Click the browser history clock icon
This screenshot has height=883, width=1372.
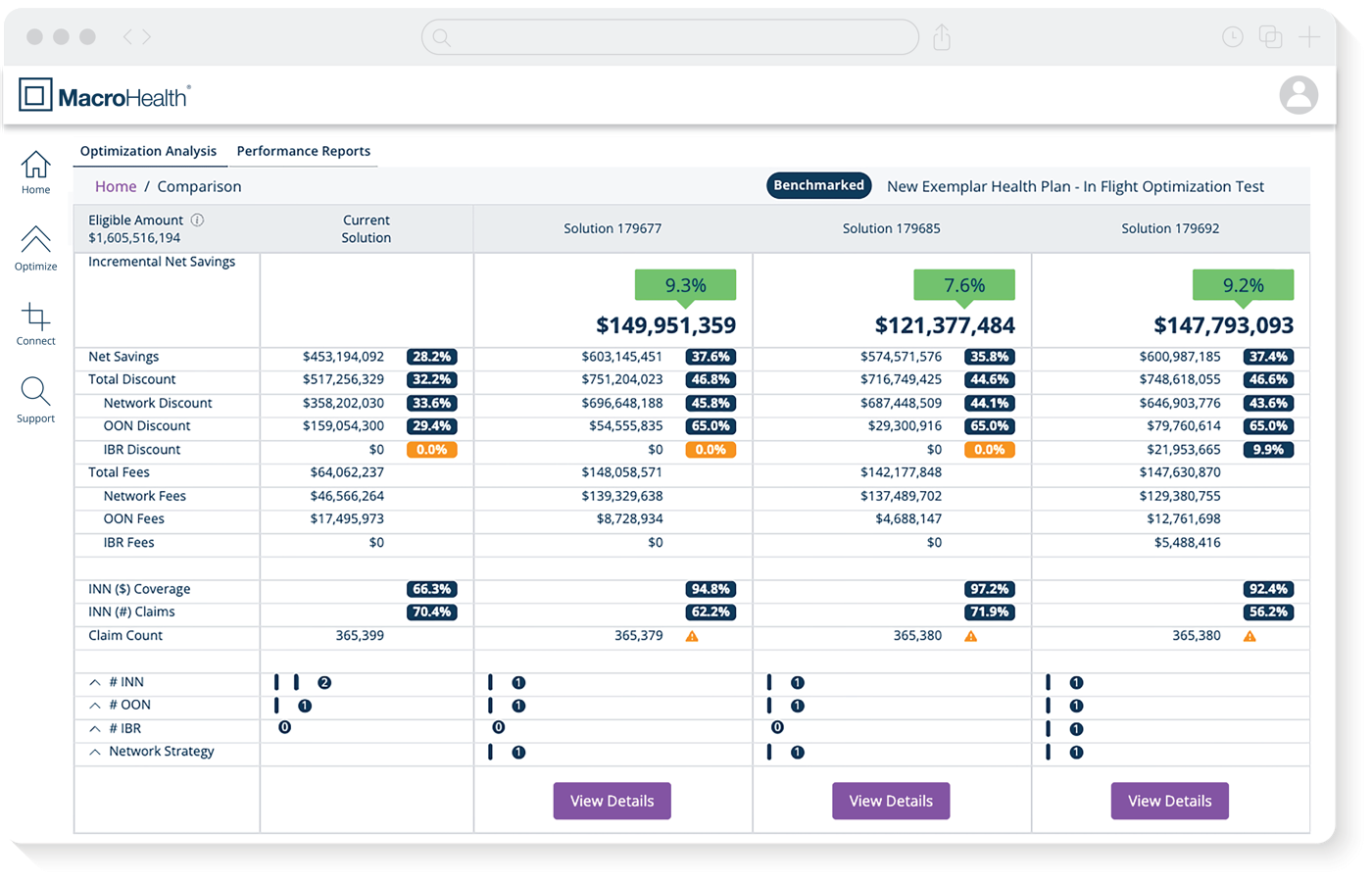pos(1233,37)
